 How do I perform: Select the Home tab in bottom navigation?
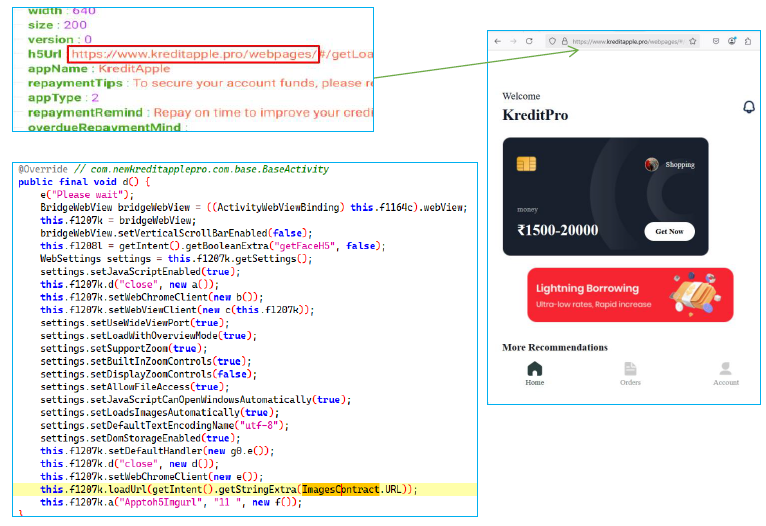534,374
